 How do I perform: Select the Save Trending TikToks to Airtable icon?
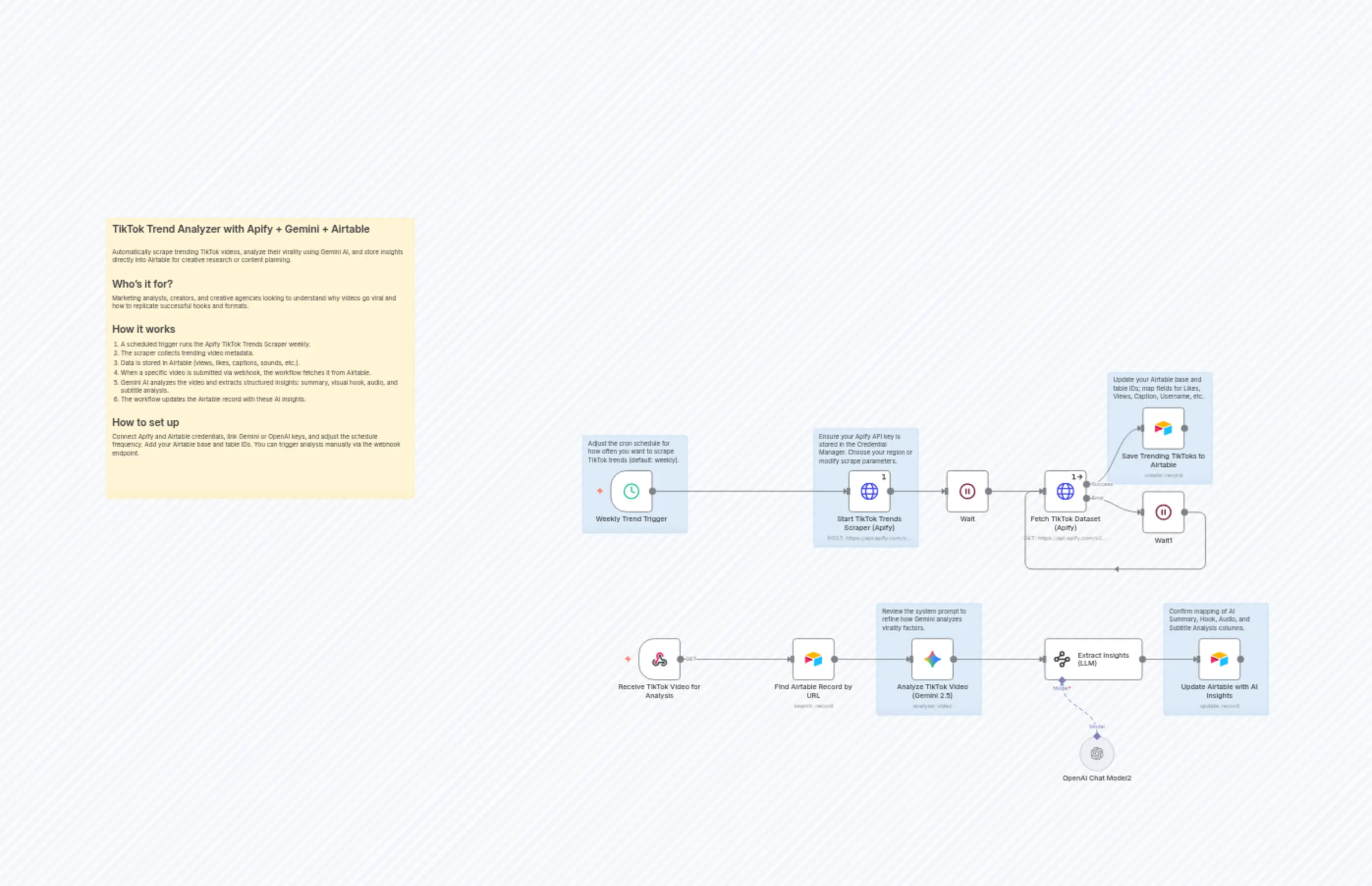[1163, 429]
